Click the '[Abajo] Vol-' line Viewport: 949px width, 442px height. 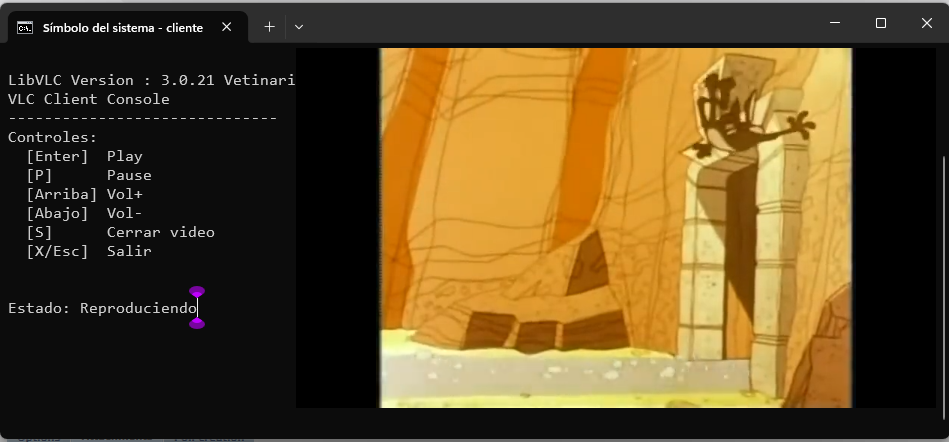[84, 213]
